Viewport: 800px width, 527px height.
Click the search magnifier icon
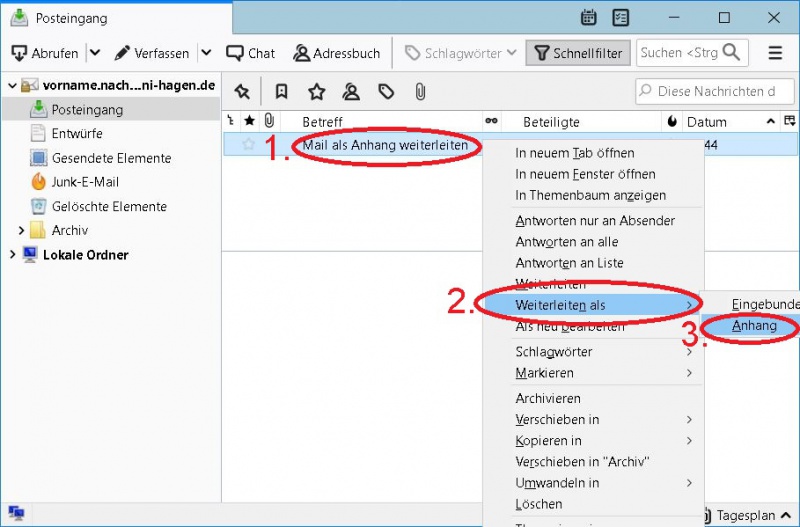(x=732, y=52)
